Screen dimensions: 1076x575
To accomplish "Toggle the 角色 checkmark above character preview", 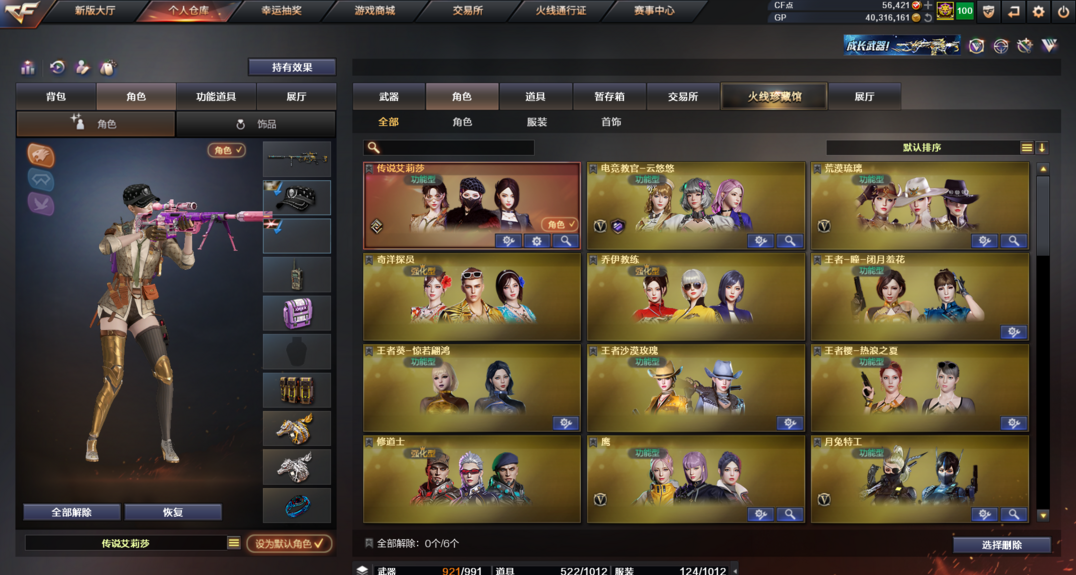I will point(226,150).
